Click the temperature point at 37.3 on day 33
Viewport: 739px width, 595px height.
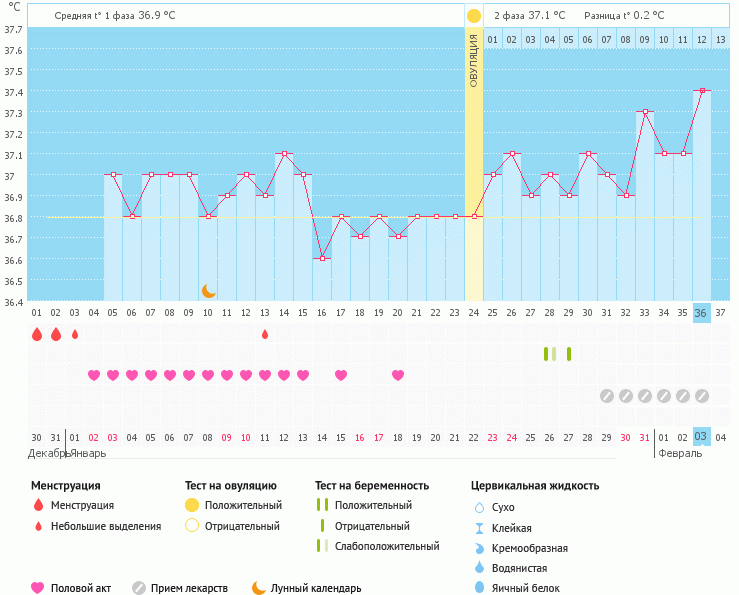[x=645, y=112]
